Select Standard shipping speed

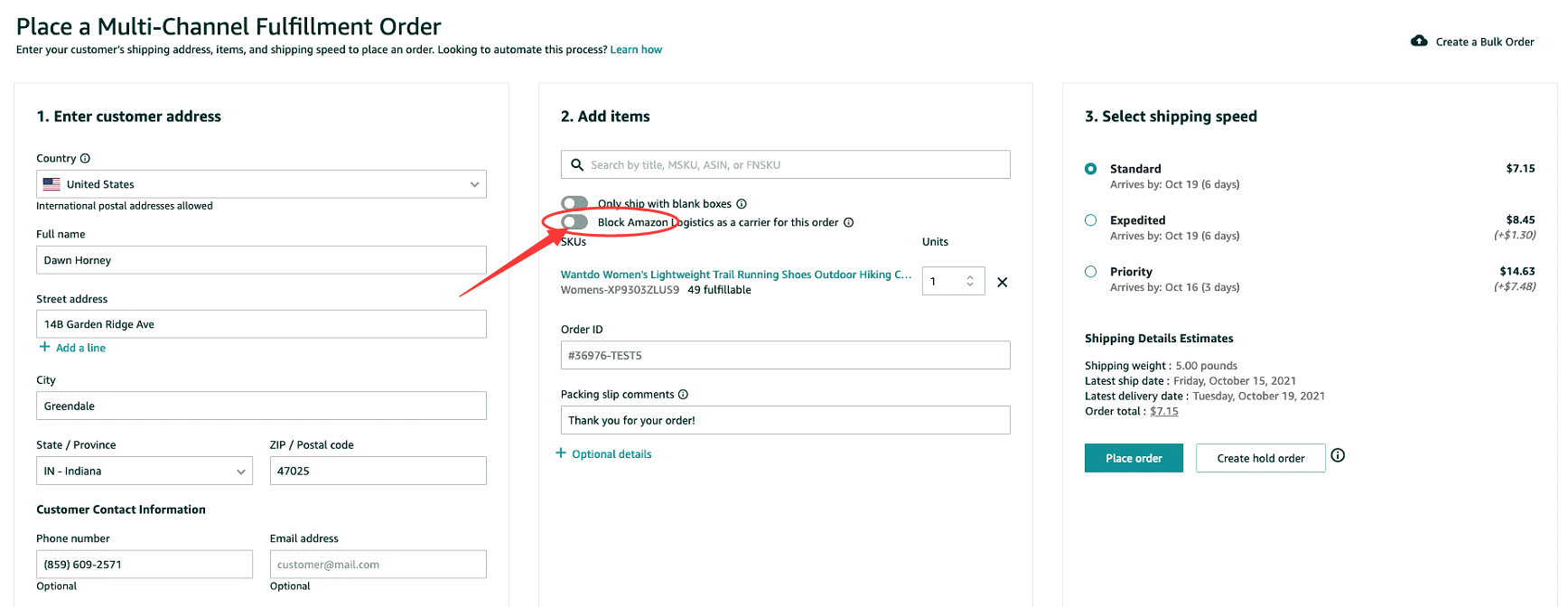pos(1090,169)
